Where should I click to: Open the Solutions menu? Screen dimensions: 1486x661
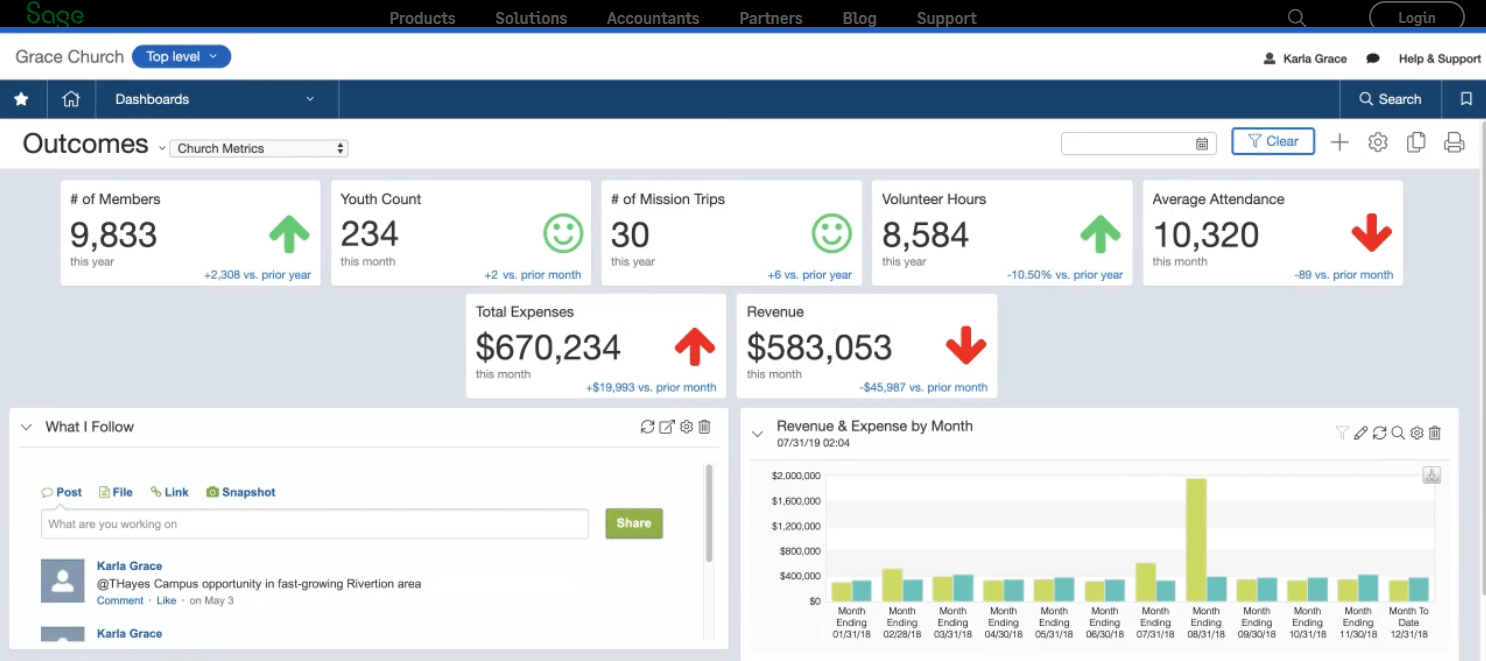pos(531,18)
